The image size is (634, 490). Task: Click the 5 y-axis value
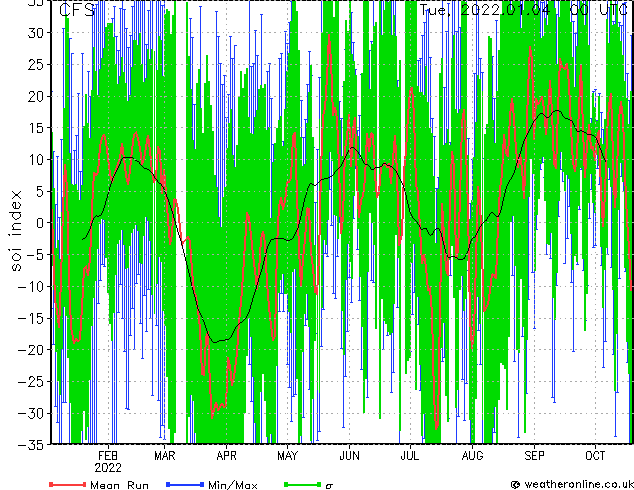click(x=40, y=191)
